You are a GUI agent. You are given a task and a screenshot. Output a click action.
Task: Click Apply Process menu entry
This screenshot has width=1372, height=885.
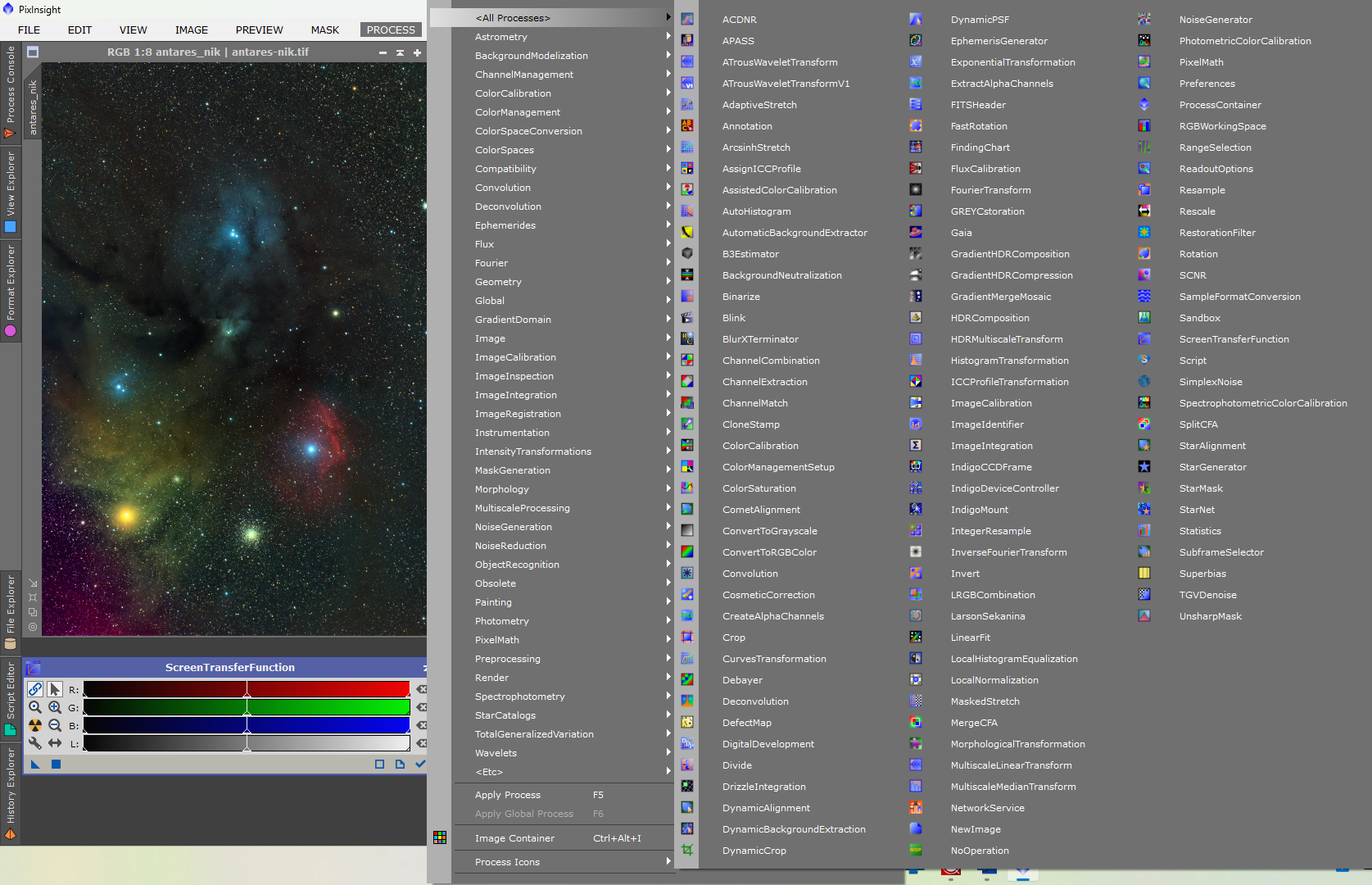(x=508, y=795)
